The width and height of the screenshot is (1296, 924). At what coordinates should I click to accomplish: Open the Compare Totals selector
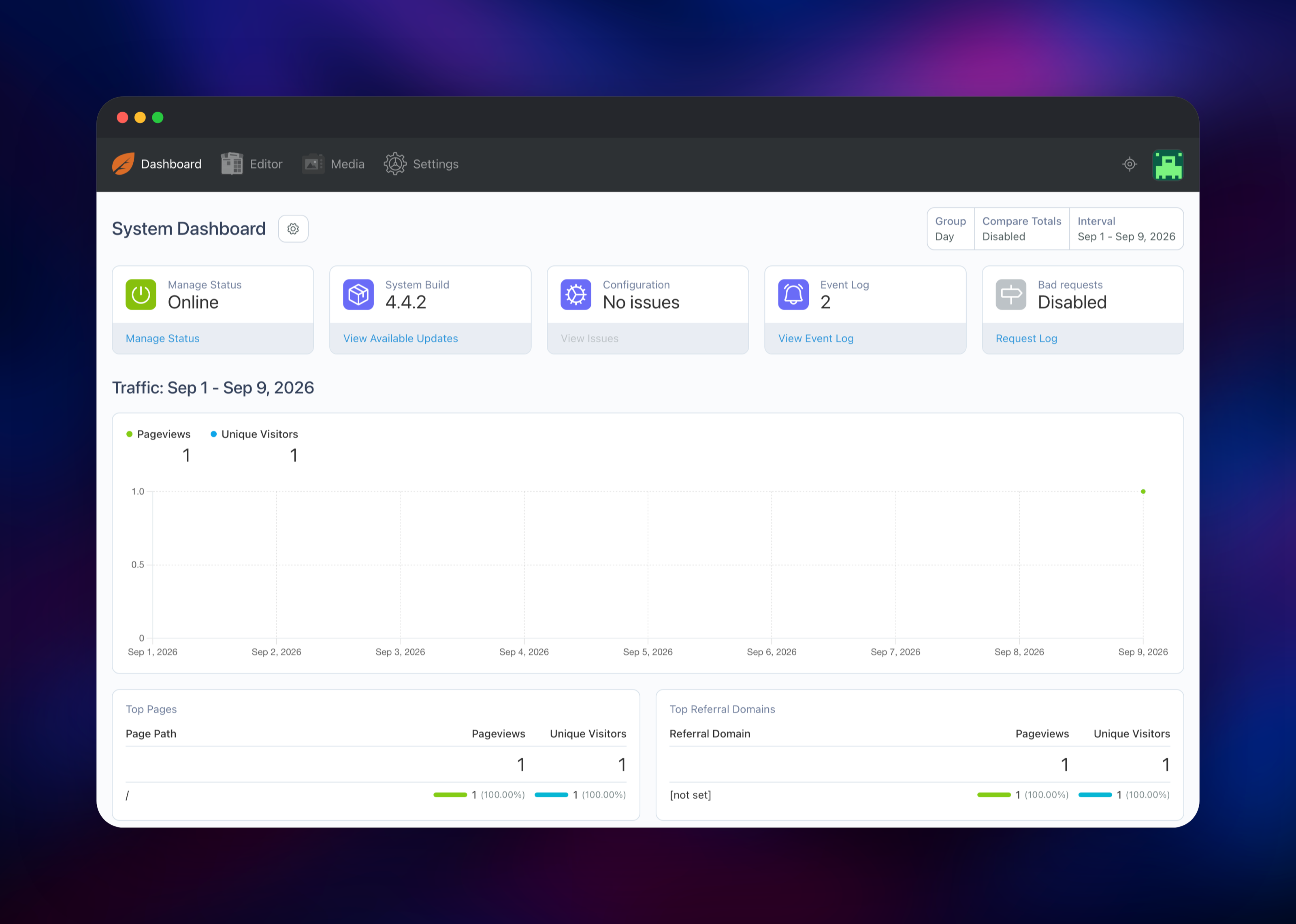point(1022,229)
